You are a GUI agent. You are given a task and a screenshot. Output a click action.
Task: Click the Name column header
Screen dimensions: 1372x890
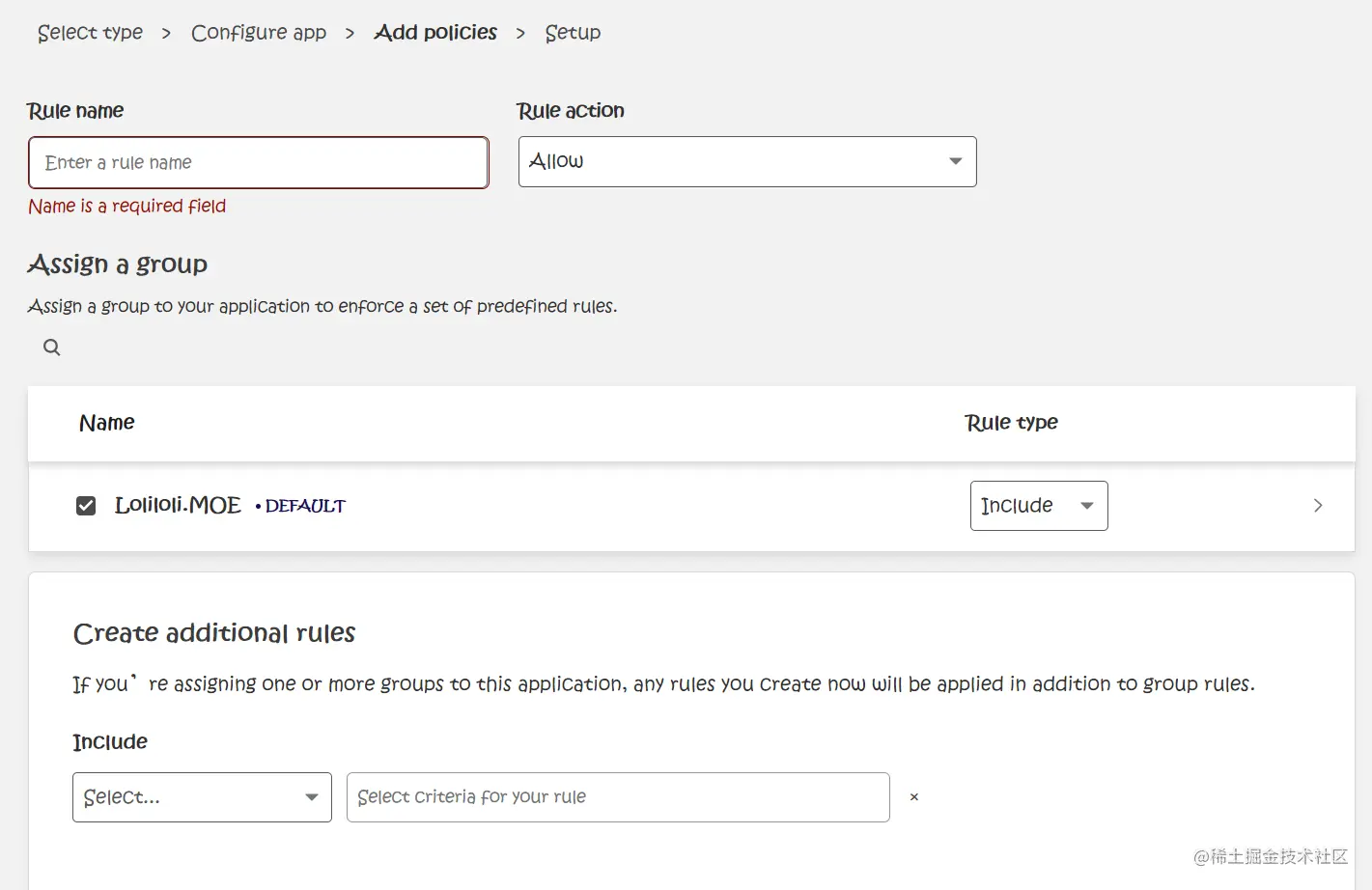(x=107, y=423)
